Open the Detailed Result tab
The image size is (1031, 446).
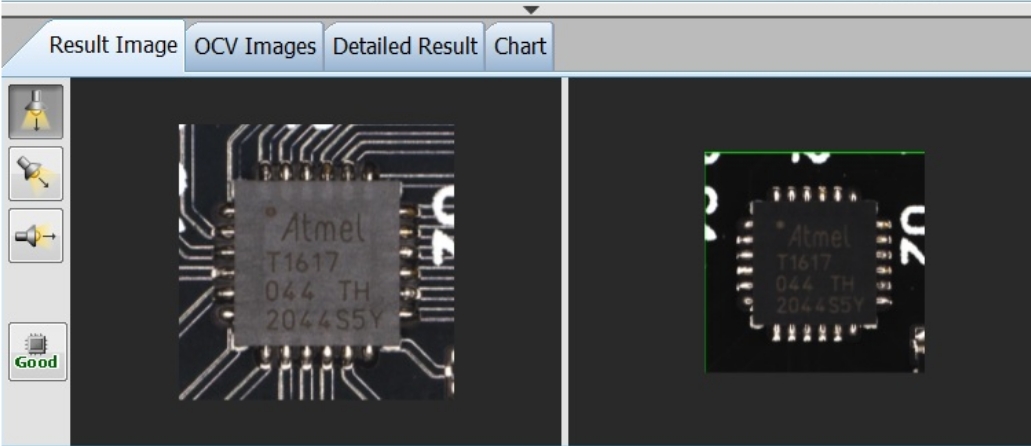[x=404, y=46]
